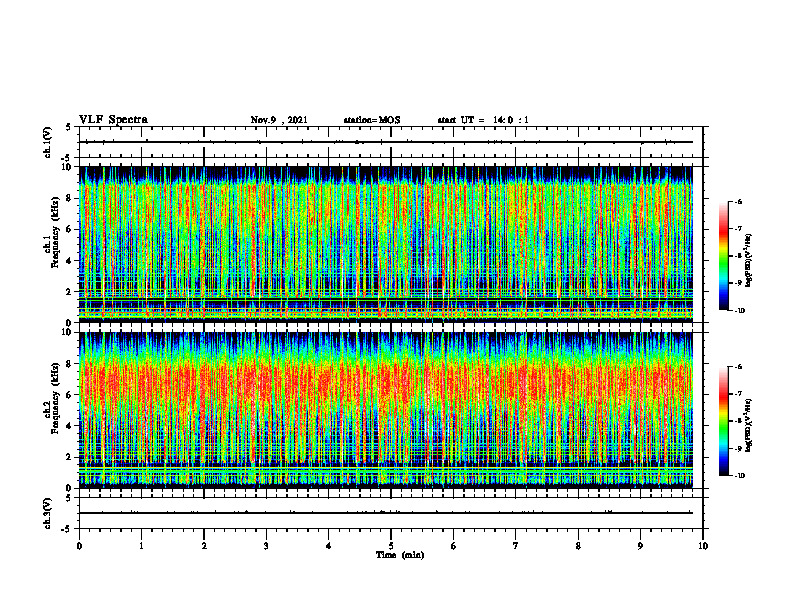Image resolution: width=792 pixels, height=612 pixels.
Task: Click time axis tick label "9"
Action: point(640,546)
